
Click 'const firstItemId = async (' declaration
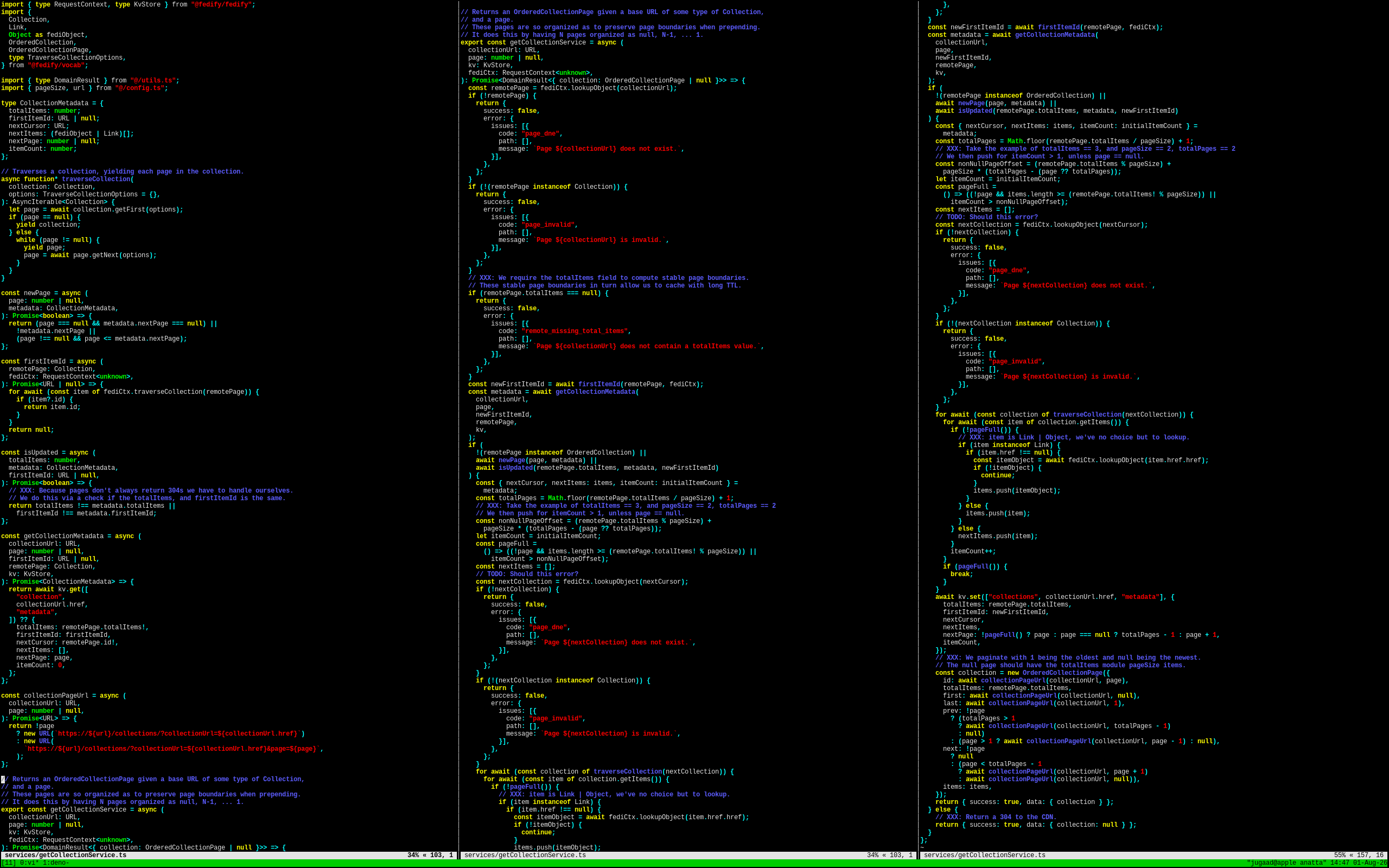(x=52, y=362)
